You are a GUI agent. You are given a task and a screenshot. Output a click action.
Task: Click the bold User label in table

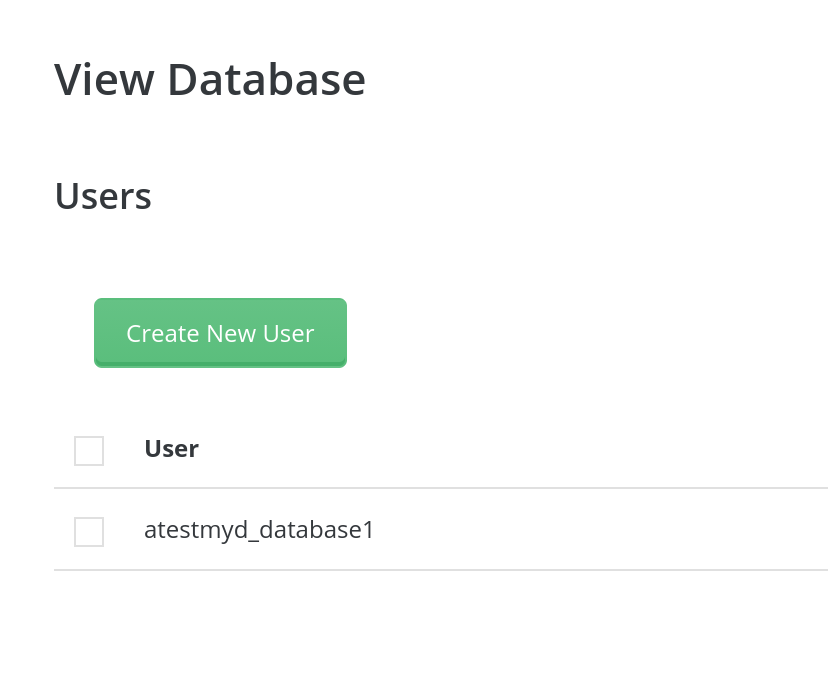coord(171,449)
